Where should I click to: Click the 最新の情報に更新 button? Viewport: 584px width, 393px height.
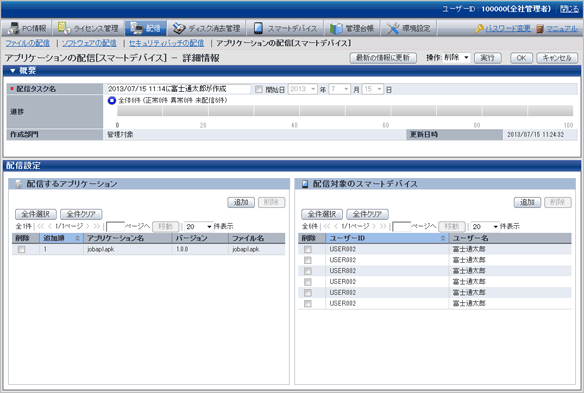(383, 58)
